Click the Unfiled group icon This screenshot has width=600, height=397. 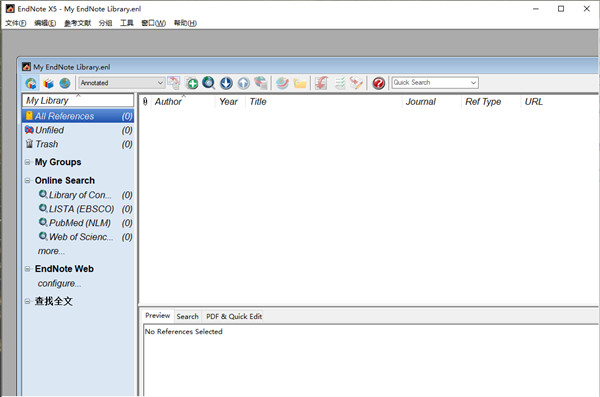click(29, 130)
